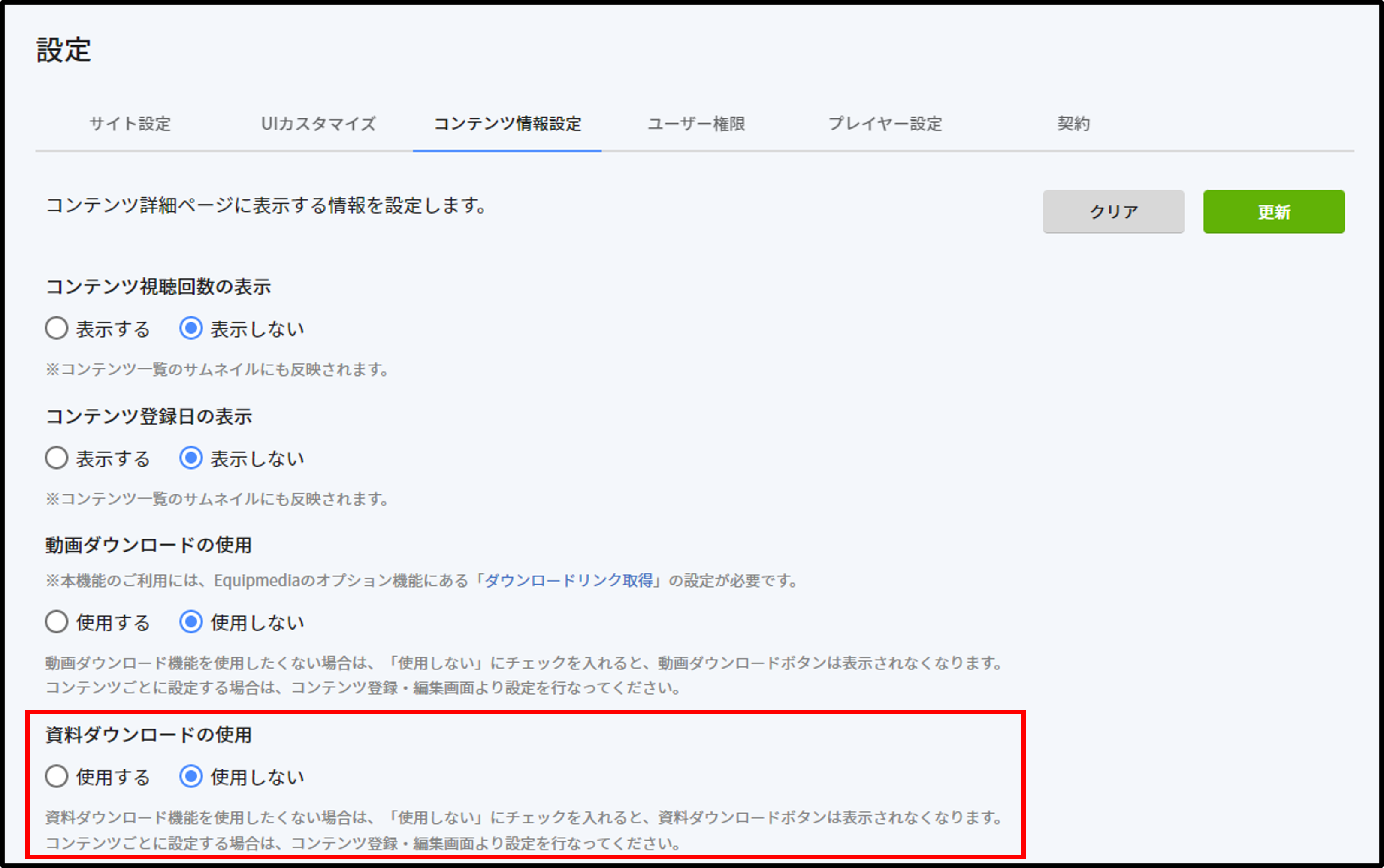Click the コンテンツ詳細ページに表示する情報を設定します description
The image size is (1384, 868).
coord(266,205)
